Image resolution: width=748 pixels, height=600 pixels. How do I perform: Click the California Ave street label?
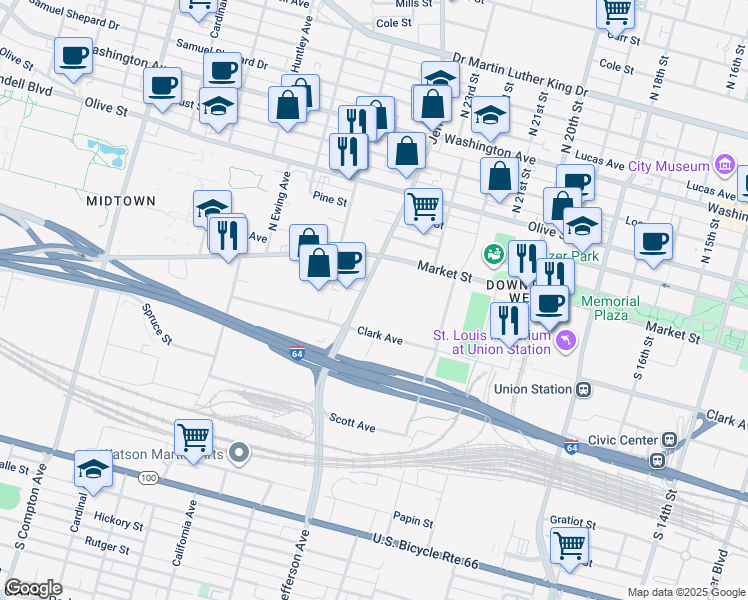click(x=184, y=533)
